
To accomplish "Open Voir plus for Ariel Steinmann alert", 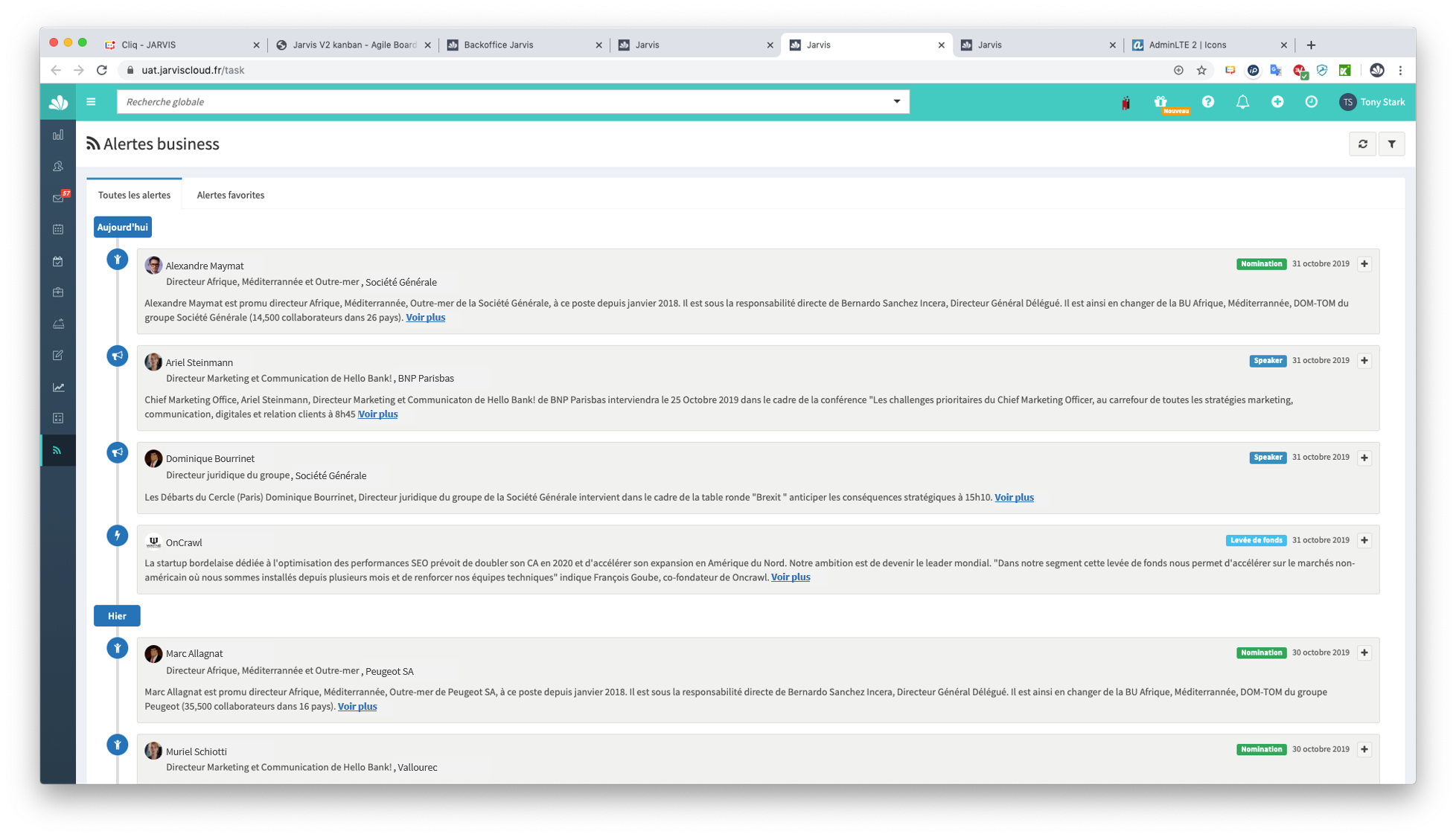I will pos(378,414).
